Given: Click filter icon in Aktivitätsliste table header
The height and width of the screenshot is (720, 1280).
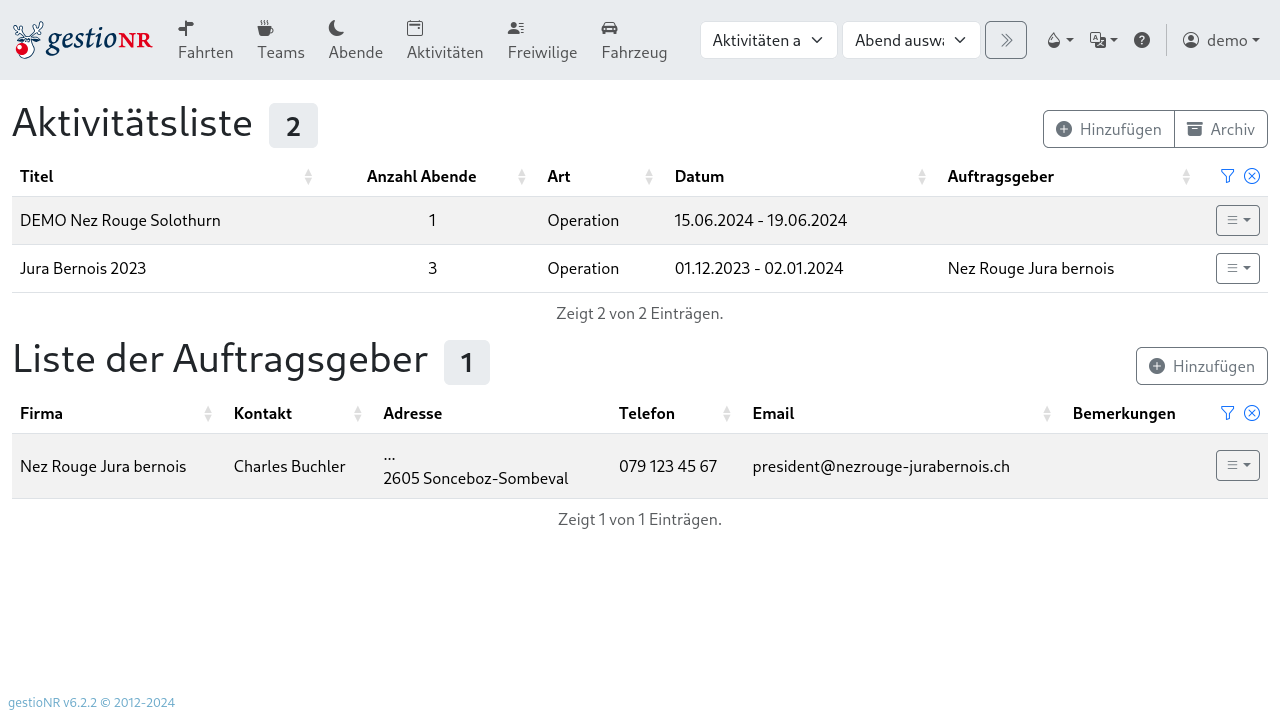Looking at the screenshot, I should click(1227, 176).
